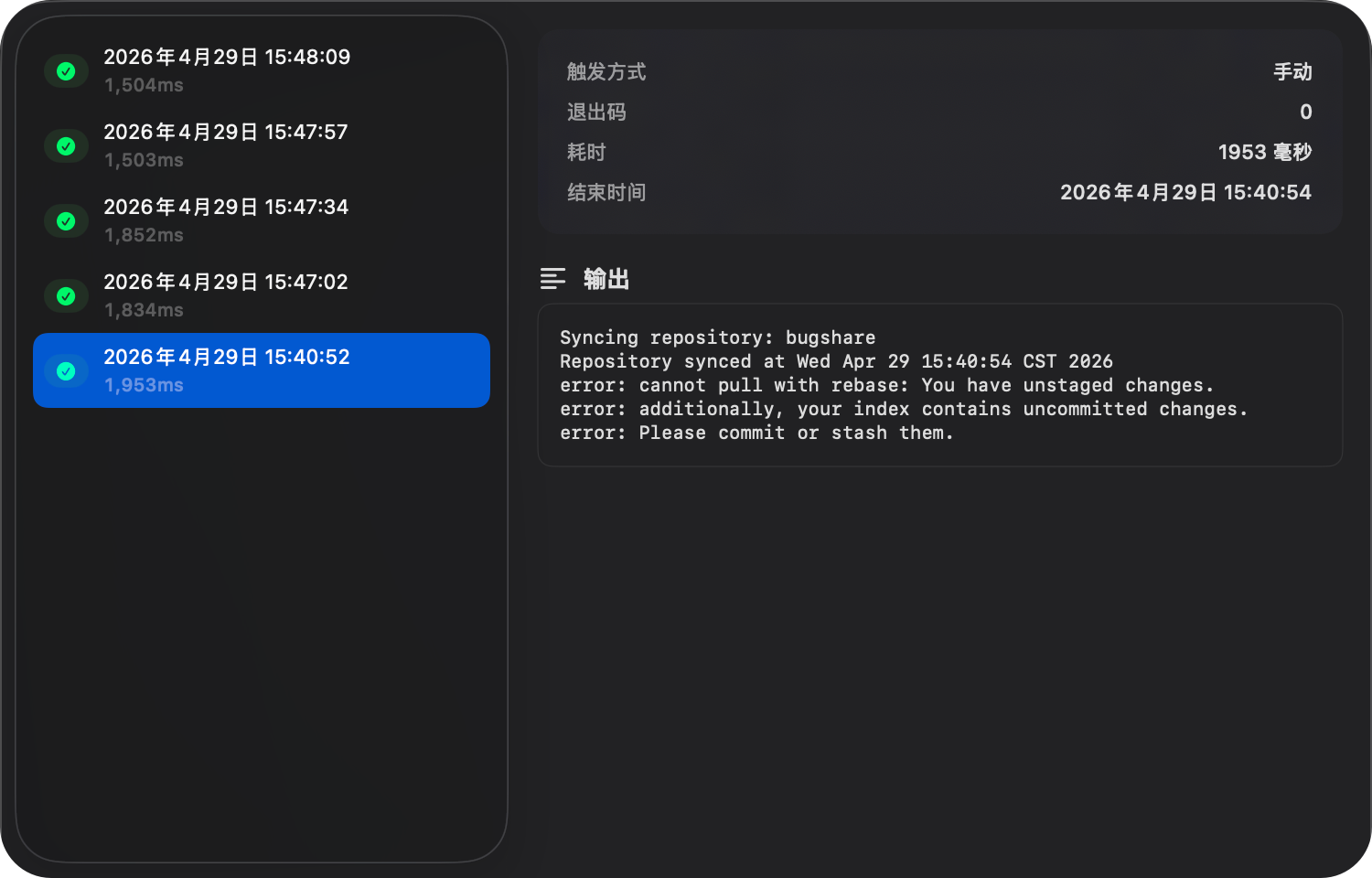Click success checkmark icon for 15:48:09 run

pyautogui.click(x=66, y=71)
